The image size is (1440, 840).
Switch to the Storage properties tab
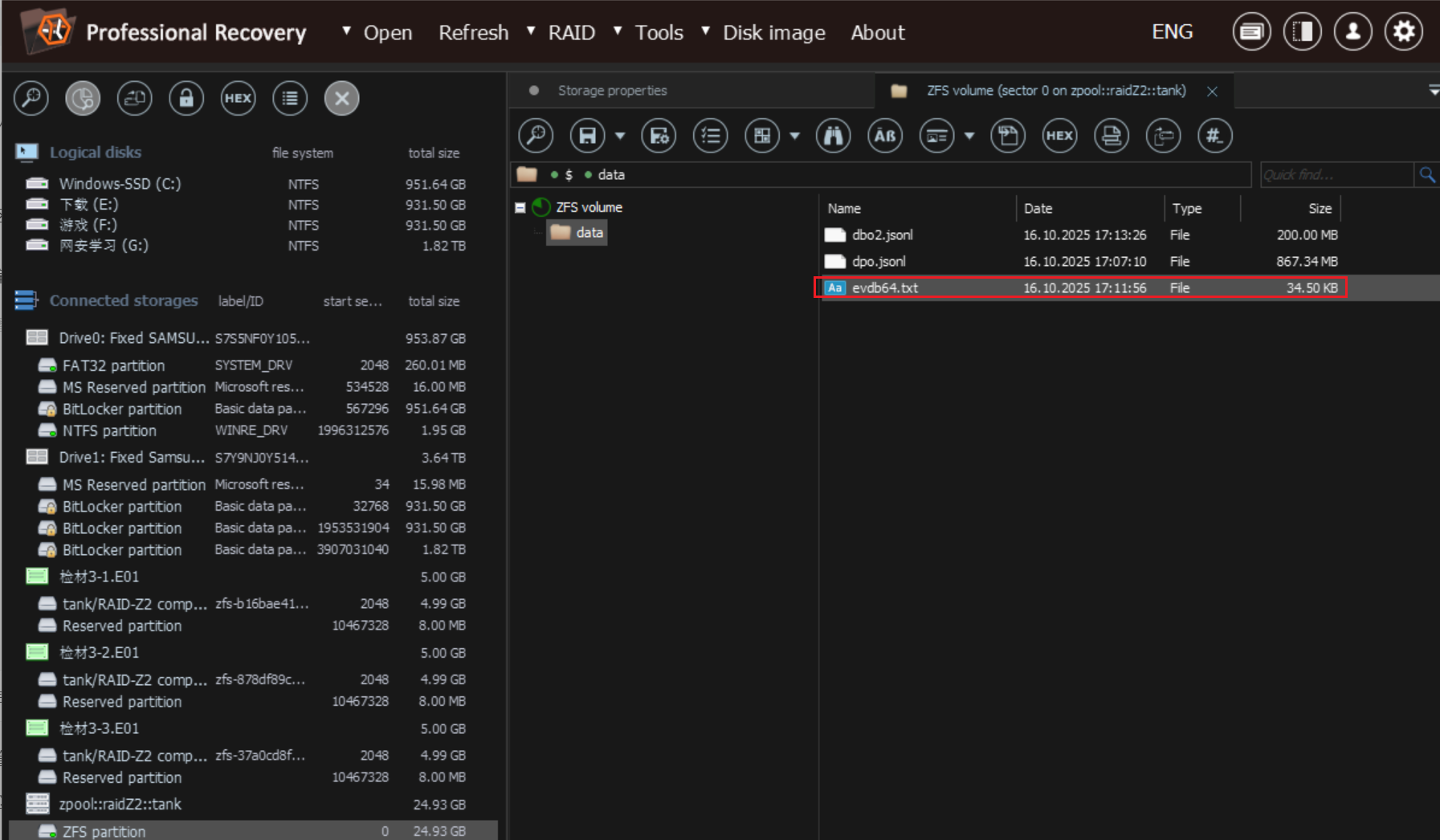click(x=612, y=91)
